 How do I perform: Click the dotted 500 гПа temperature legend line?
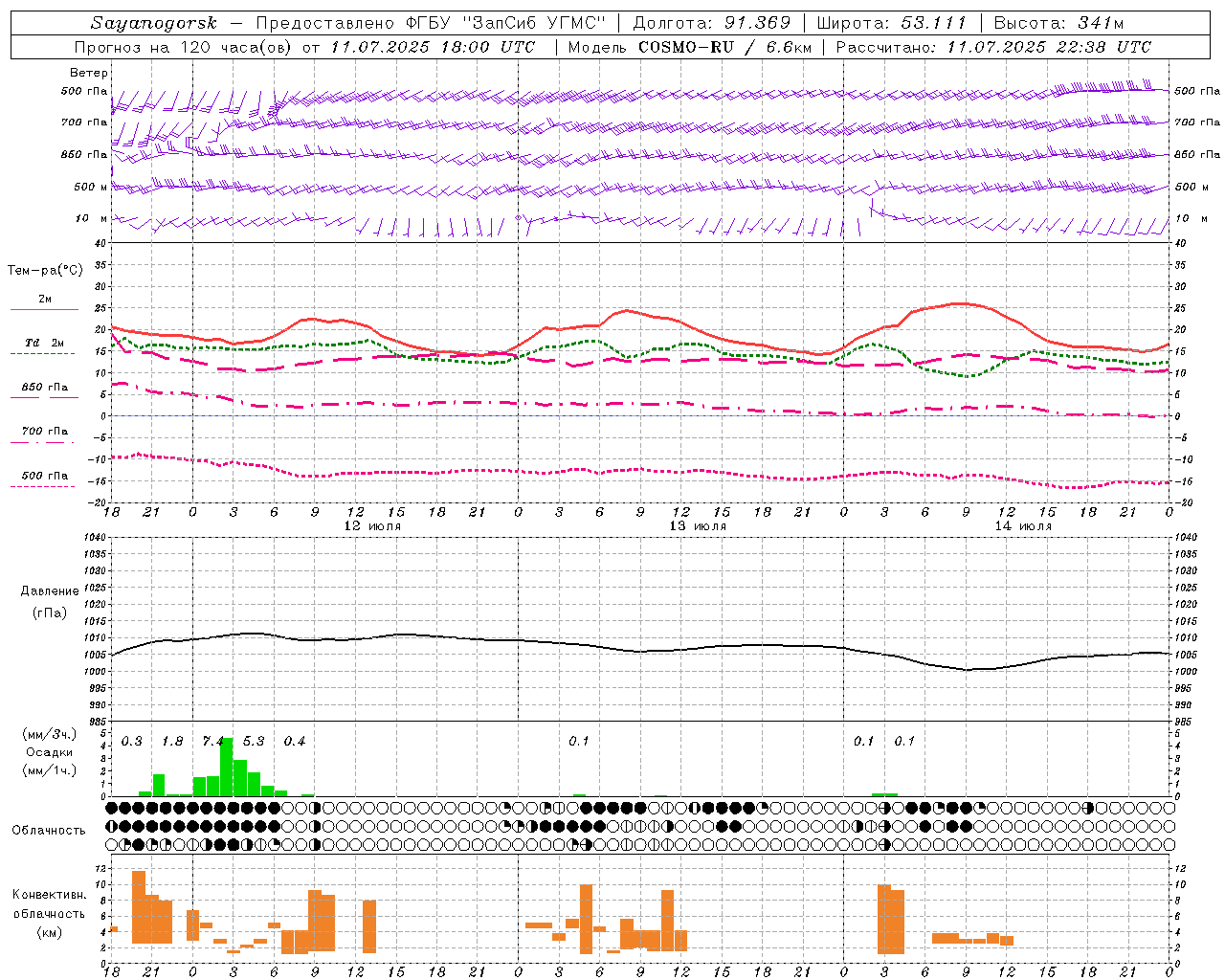tap(44, 486)
